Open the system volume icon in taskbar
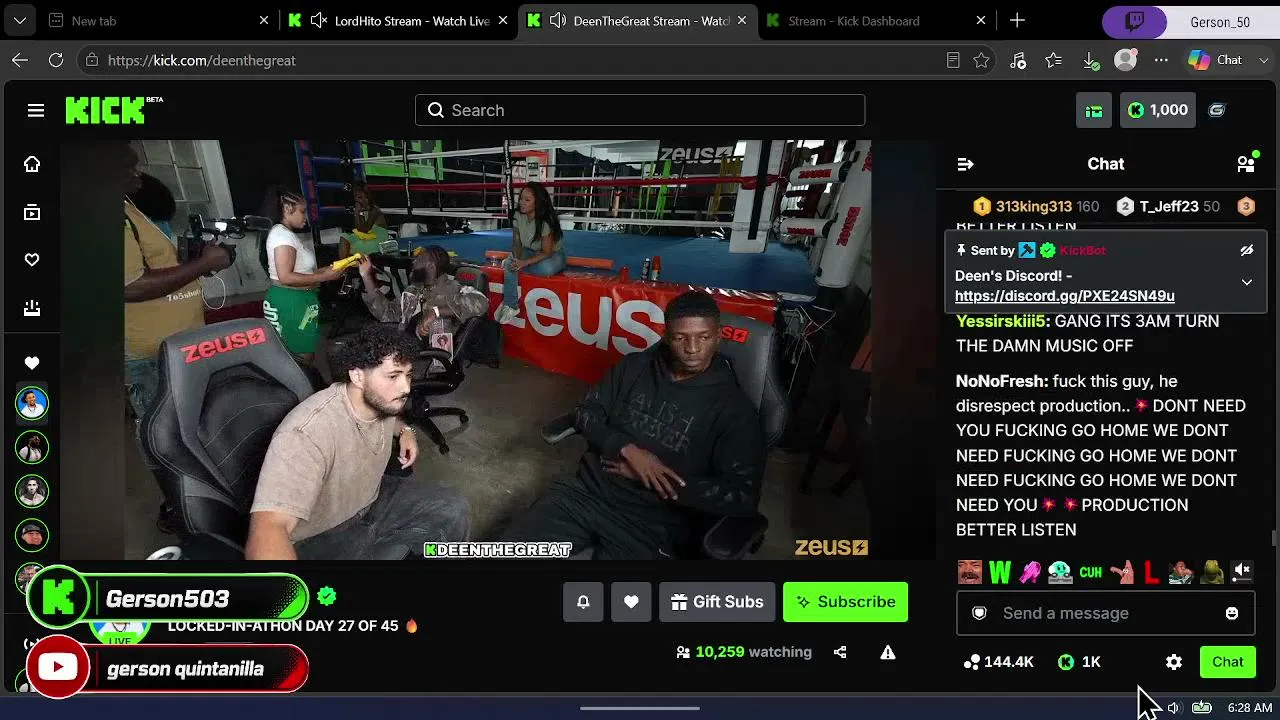 coord(1174,708)
